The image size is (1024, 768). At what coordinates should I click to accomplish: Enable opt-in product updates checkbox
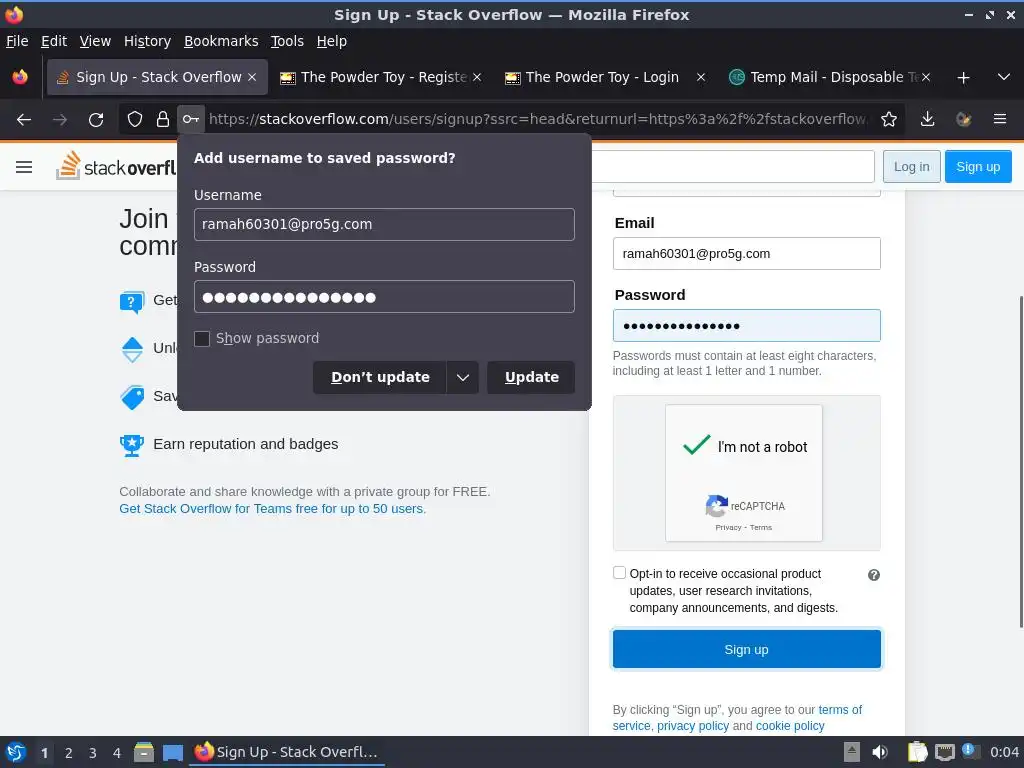click(619, 573)
